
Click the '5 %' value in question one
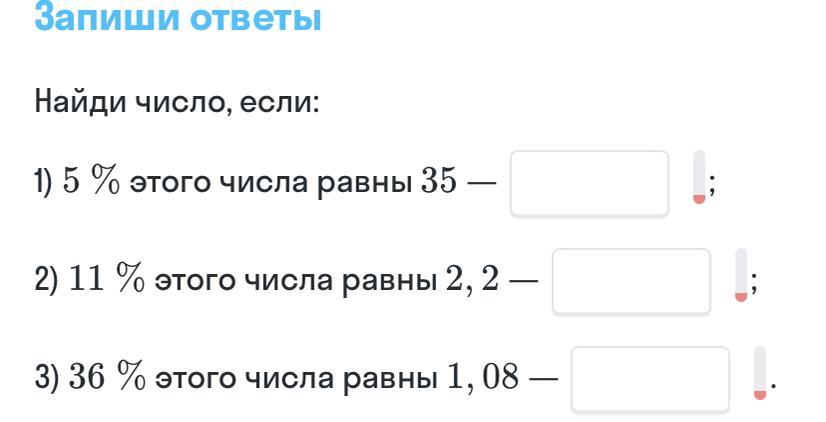(x=92, y=182)
